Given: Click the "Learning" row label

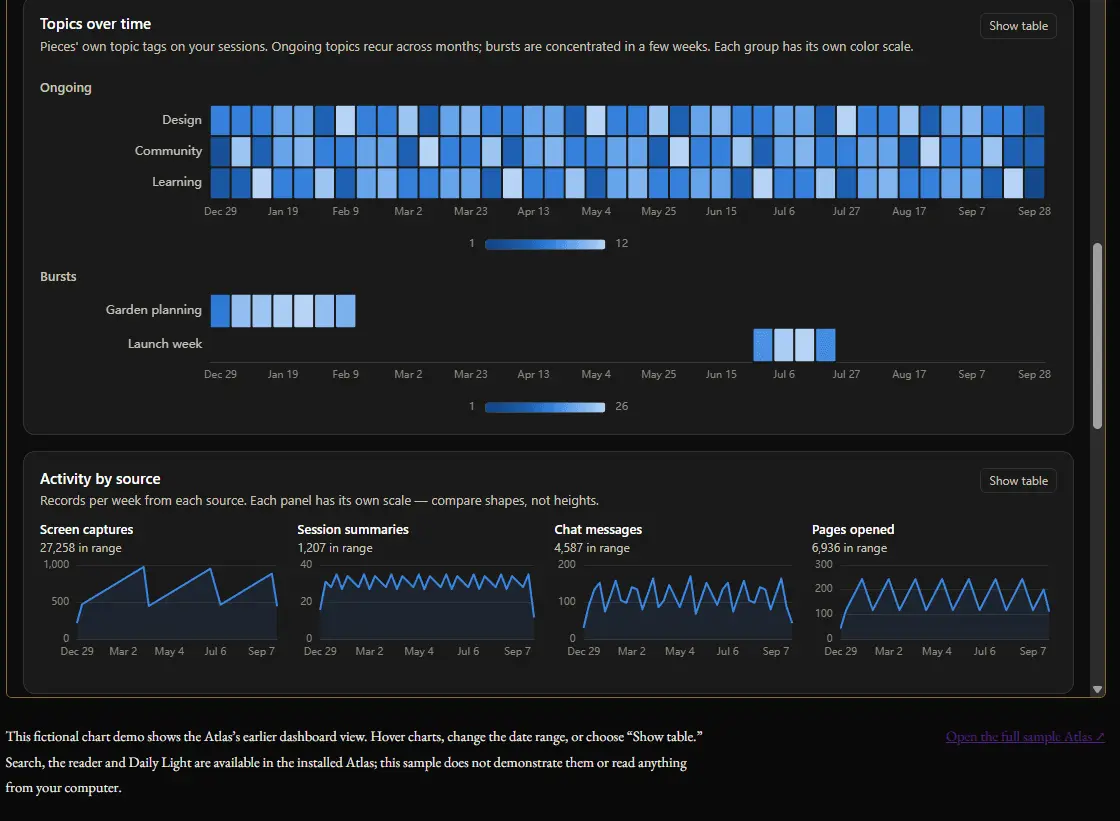Looking at the screenshot, I should (176, 181).
